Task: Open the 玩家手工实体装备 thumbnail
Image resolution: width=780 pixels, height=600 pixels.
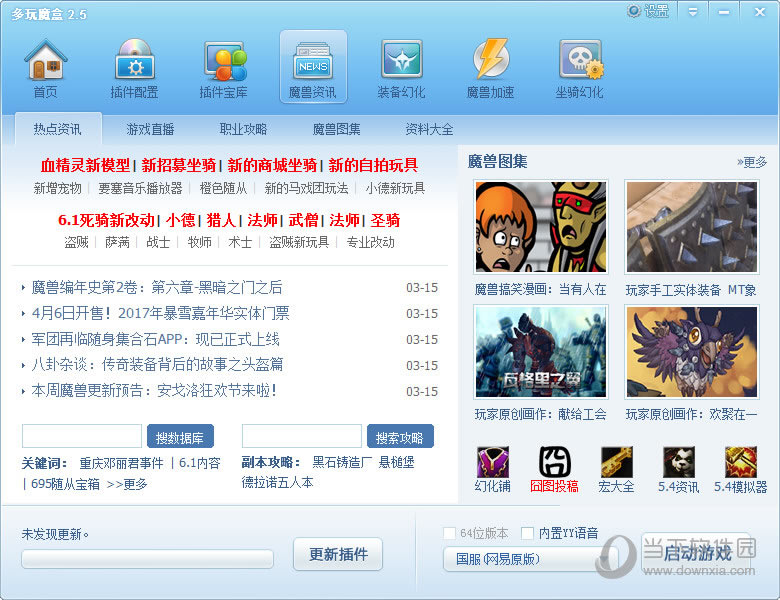Action: [692, 227]
